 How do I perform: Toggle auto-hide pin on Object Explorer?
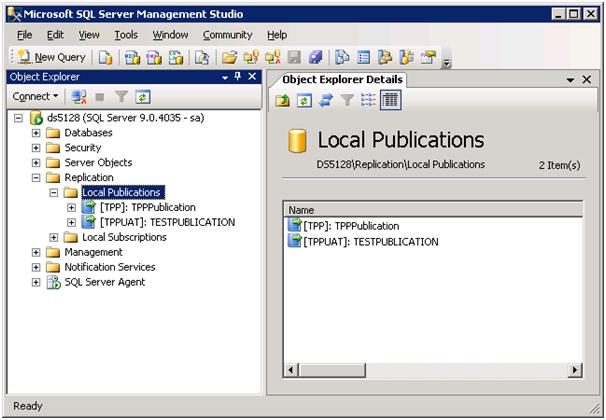238,77
